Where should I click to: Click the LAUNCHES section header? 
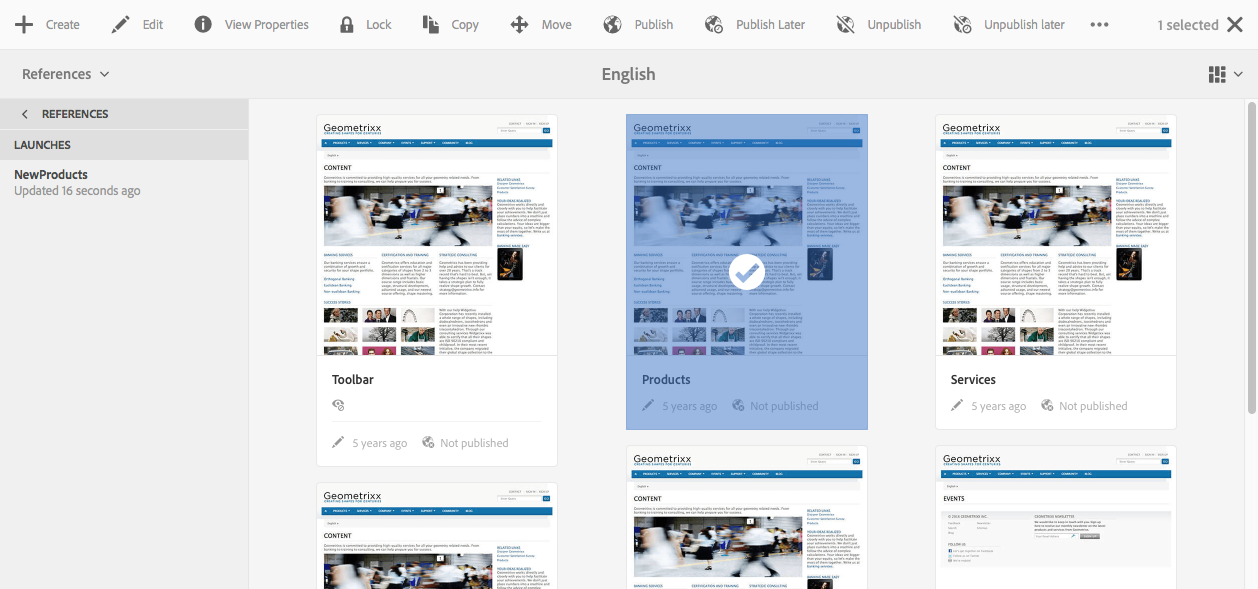[124, 145]
